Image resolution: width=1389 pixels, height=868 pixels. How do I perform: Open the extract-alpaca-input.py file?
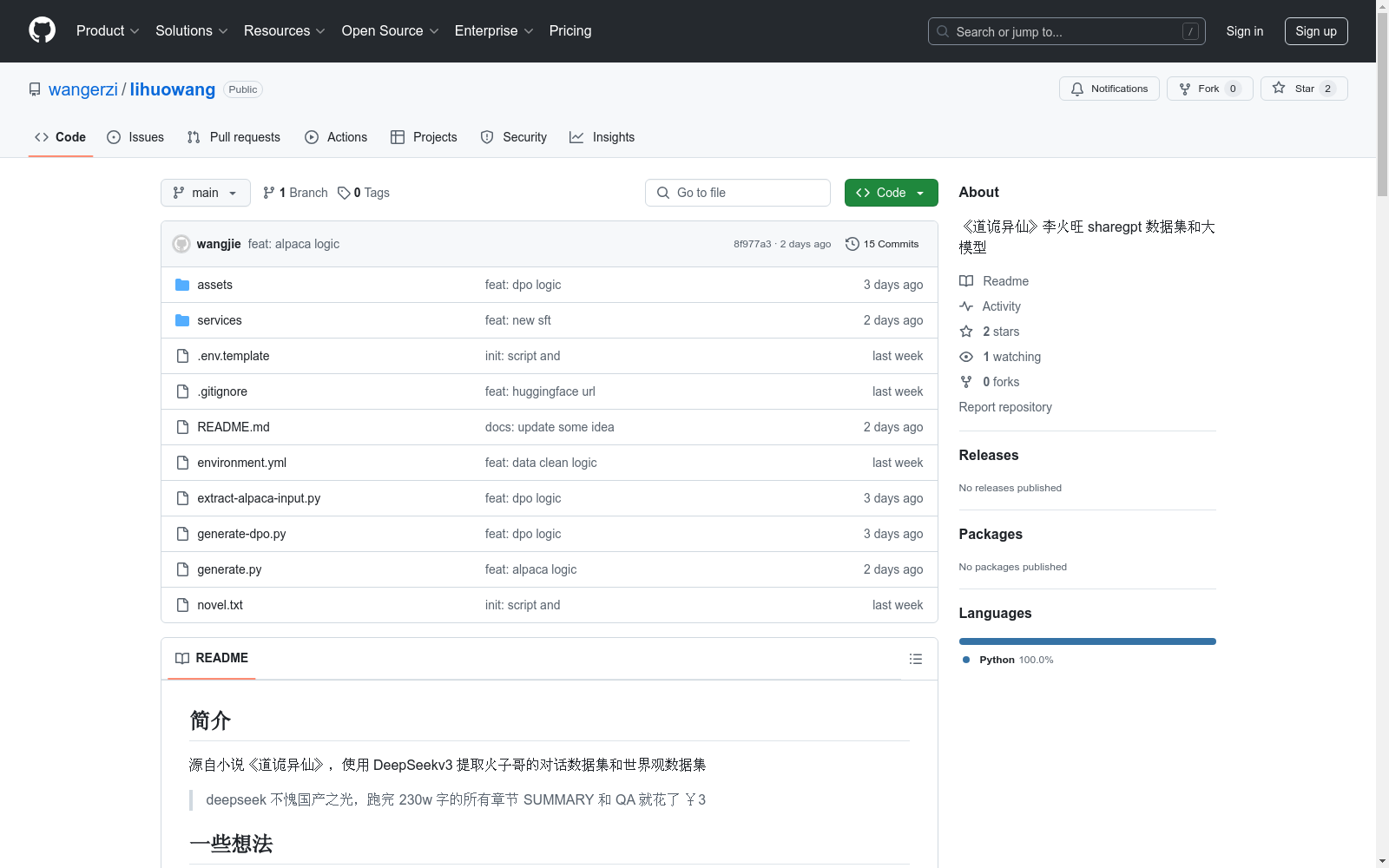click(259, 498)
